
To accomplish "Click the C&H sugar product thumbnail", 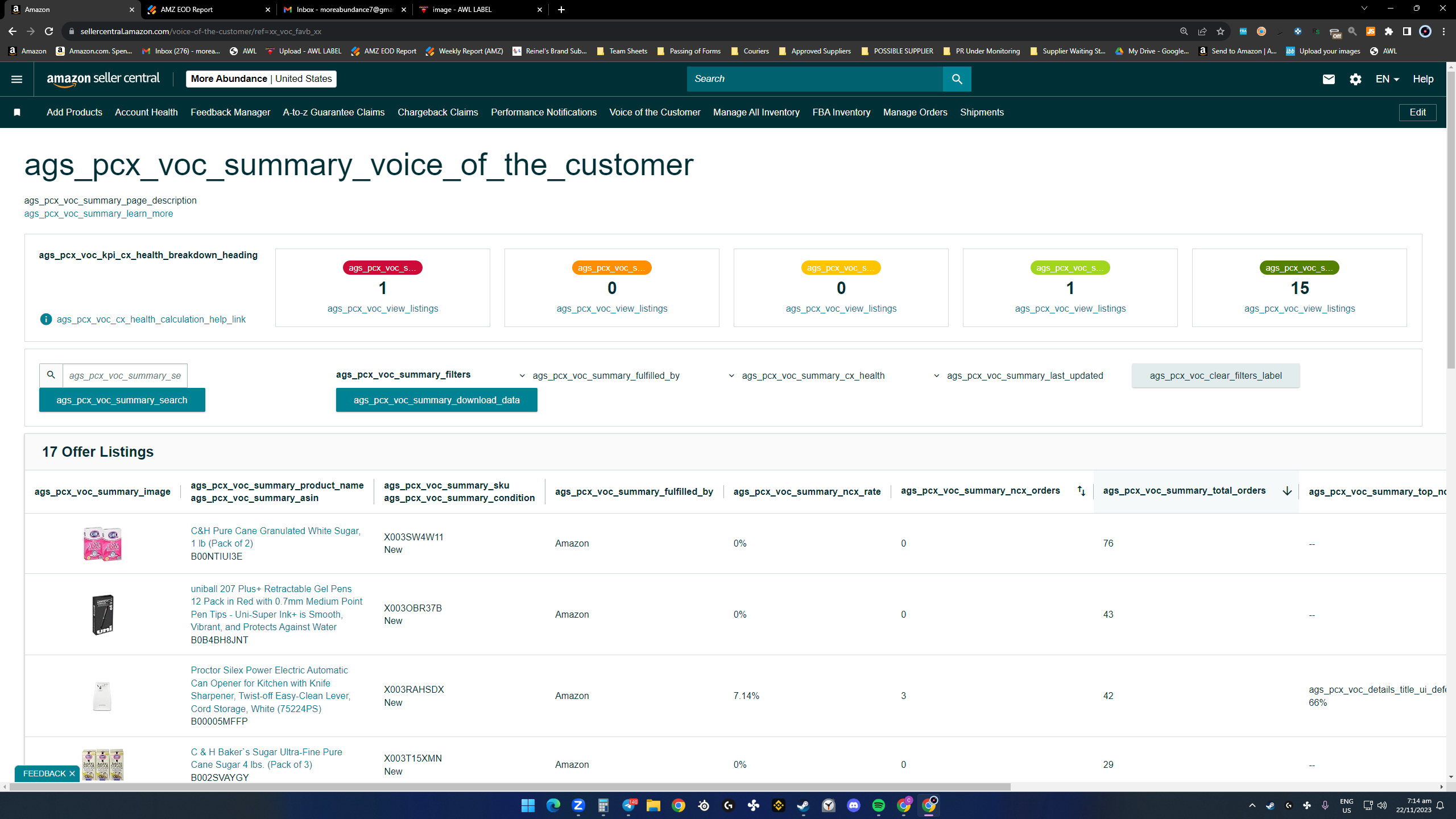I will point(102,543).
